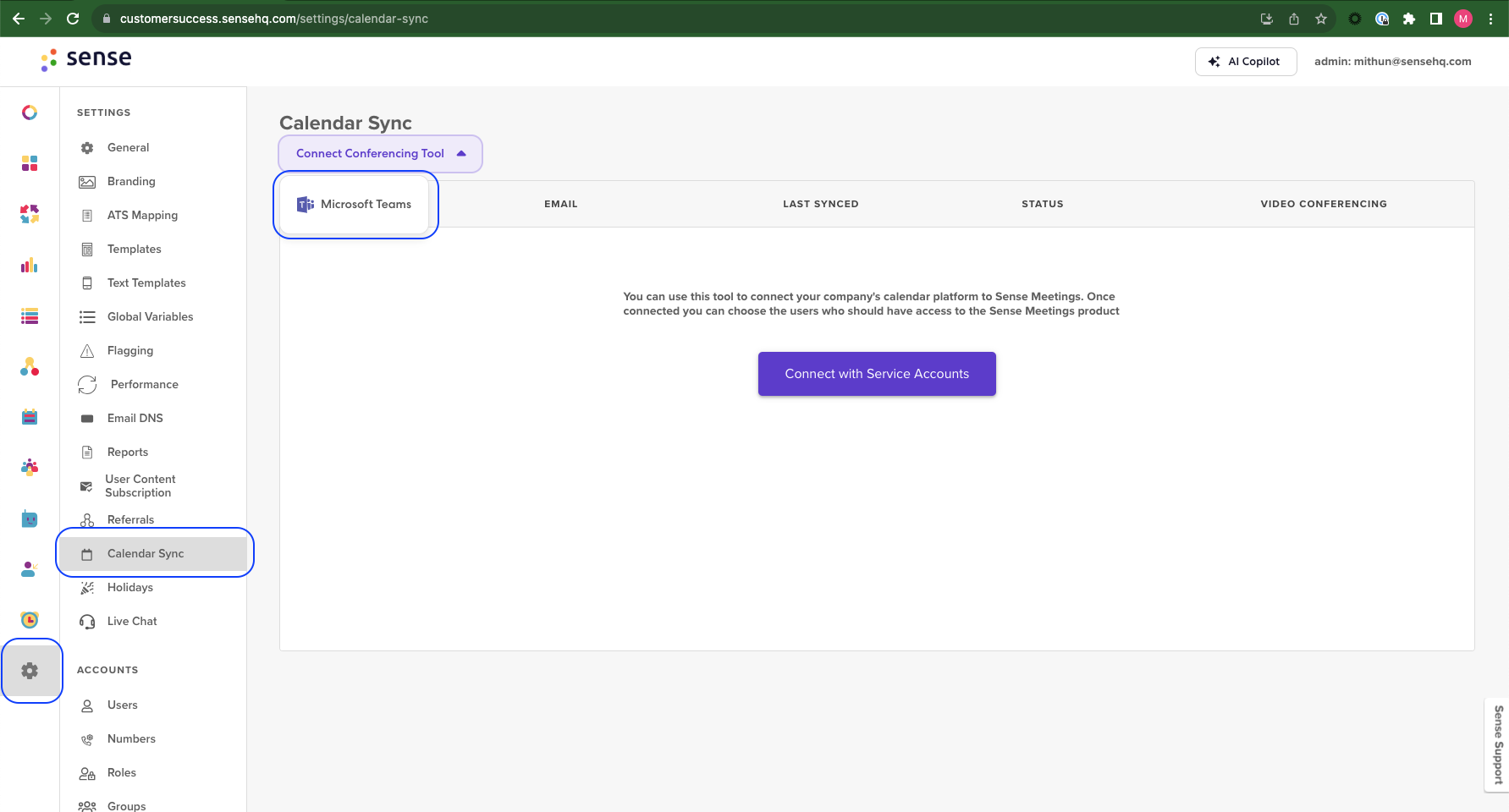The height and width of the screenshot is (812, 1509).
Task: Open the Sense Support side tab
Action: coord(1497,744)
